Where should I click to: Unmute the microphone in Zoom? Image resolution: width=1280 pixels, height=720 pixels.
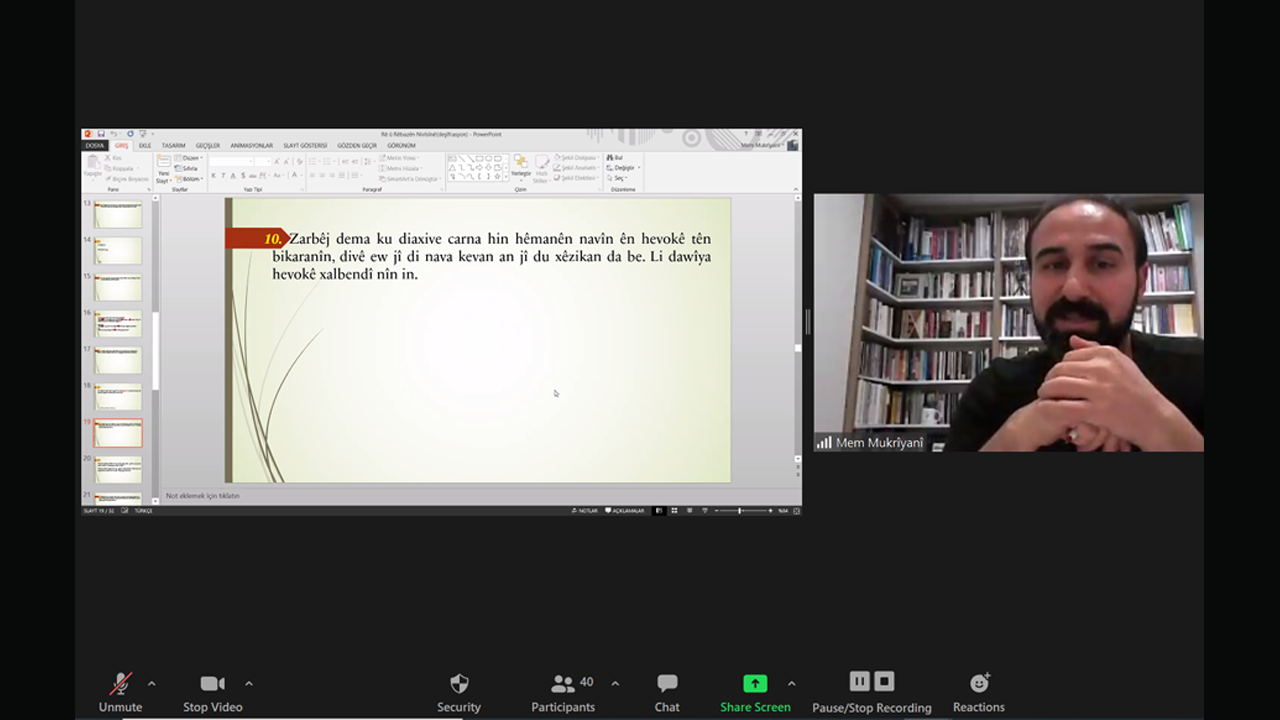[120, 691]
